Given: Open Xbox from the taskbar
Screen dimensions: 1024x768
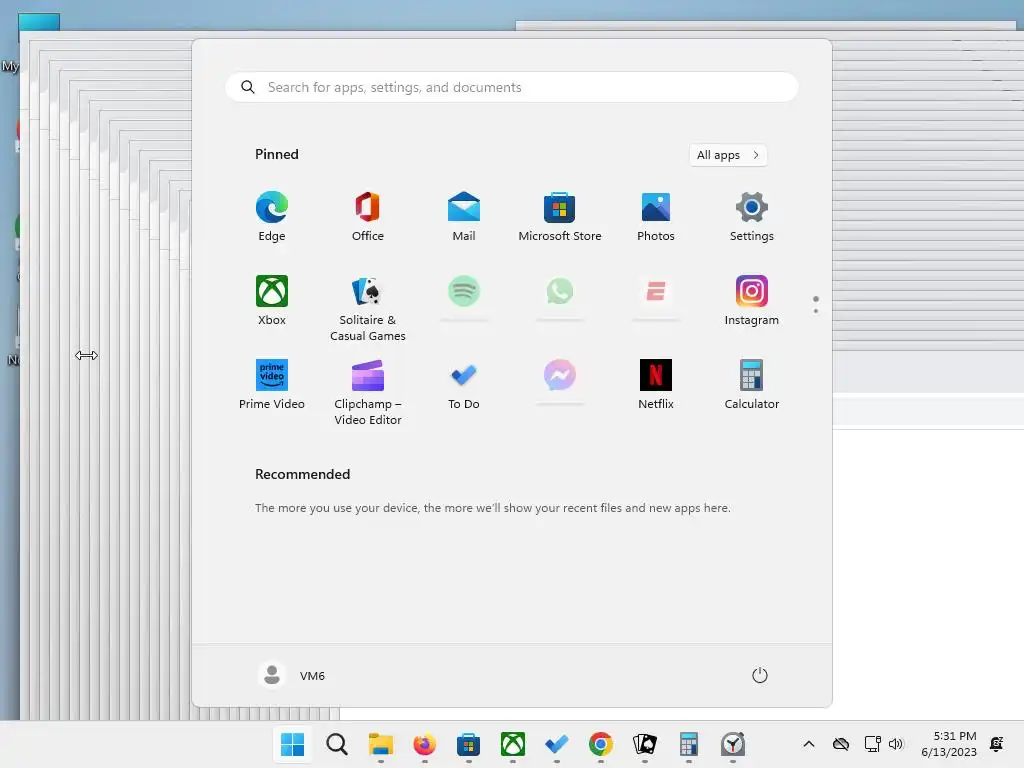Looking at the screenshot, I should pyautogui.click(x=513, y=744).
